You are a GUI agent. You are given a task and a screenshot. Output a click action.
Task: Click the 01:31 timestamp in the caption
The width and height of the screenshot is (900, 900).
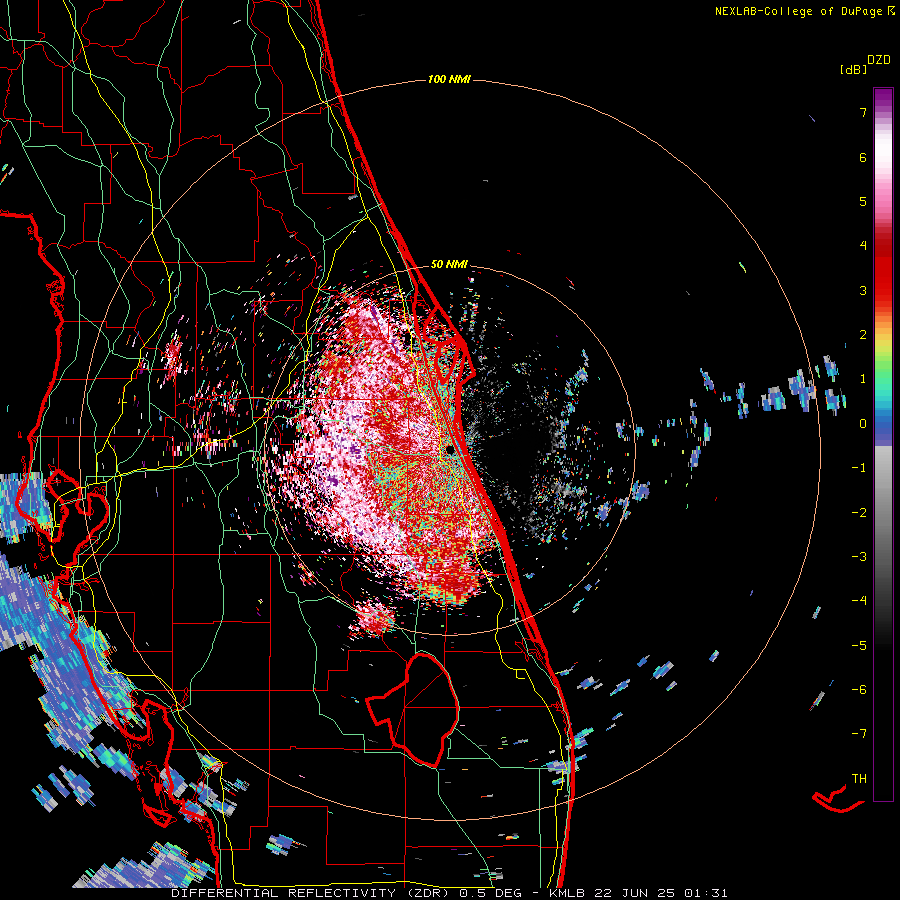tap(707, 893)
